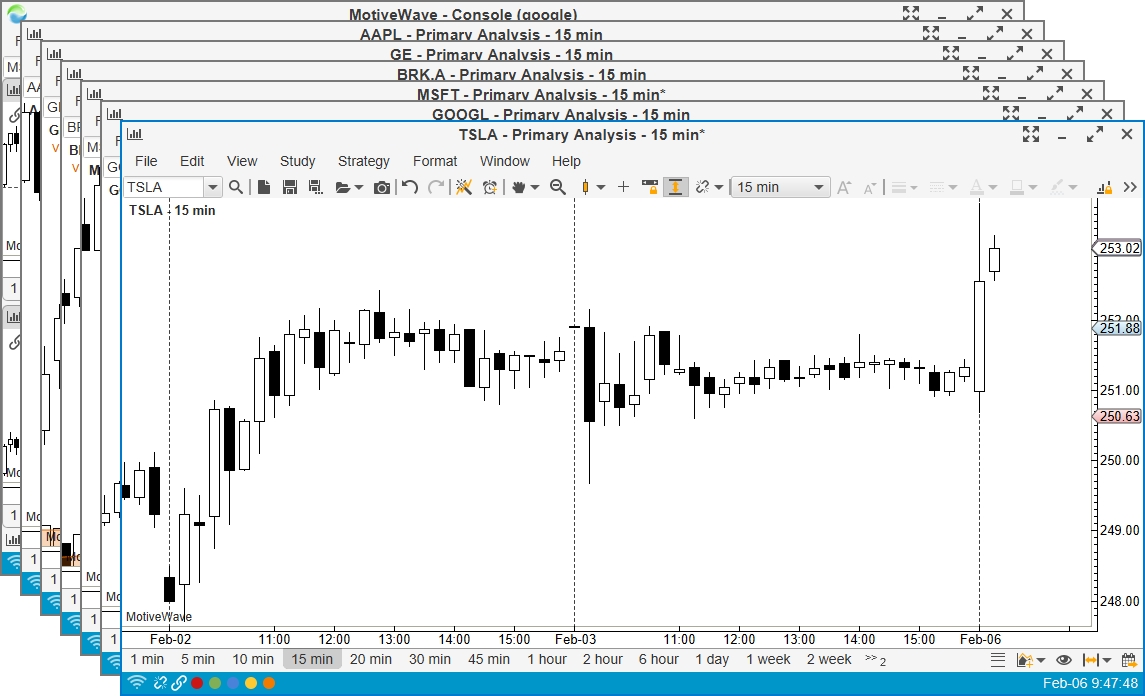Viewport: 1145px width, 696px height.
Task: Switch bar size to 10 min
Action: (253, 659)
